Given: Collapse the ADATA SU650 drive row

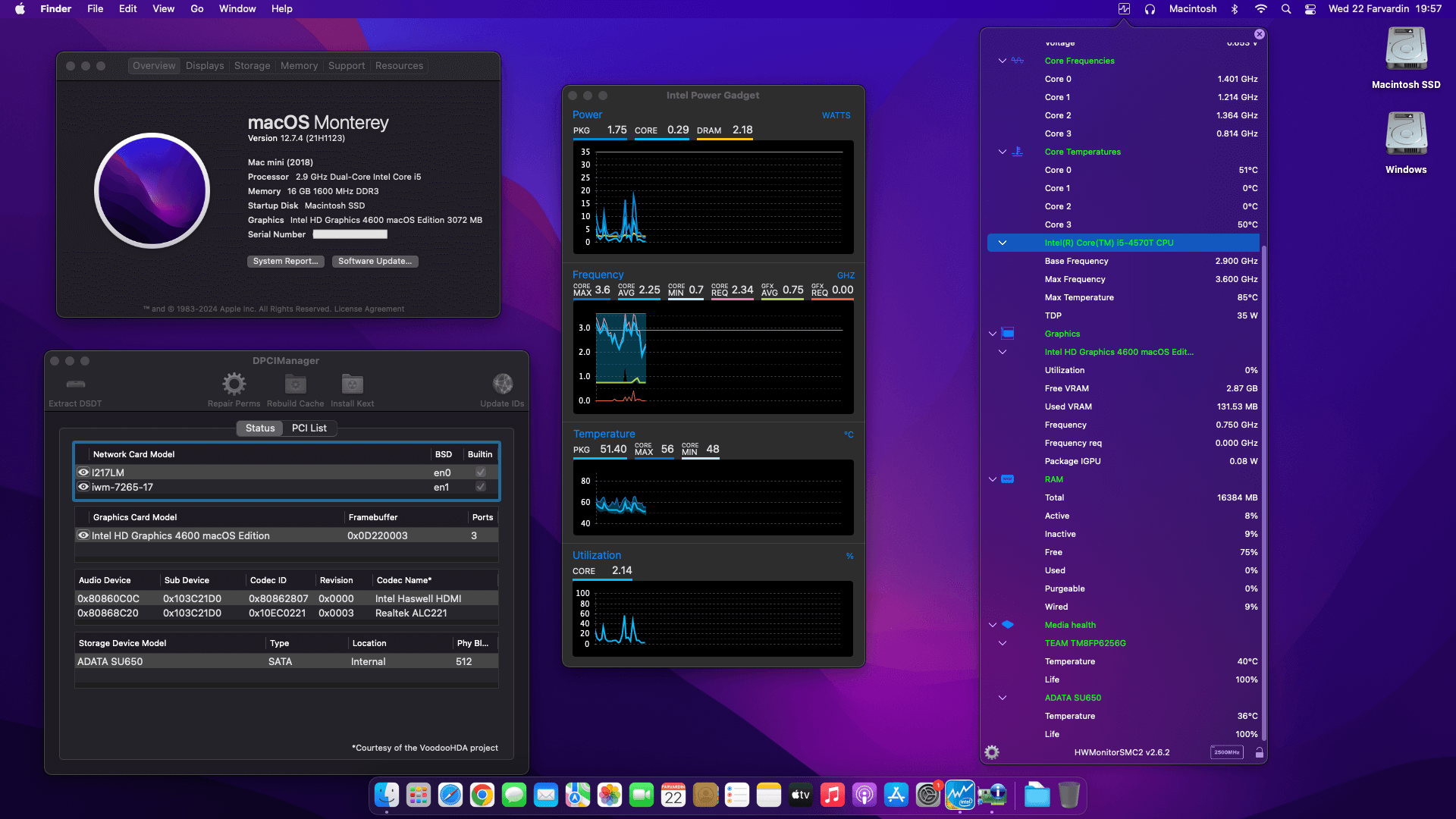Looking at the screenshot, I should [x=1003, y=698].
